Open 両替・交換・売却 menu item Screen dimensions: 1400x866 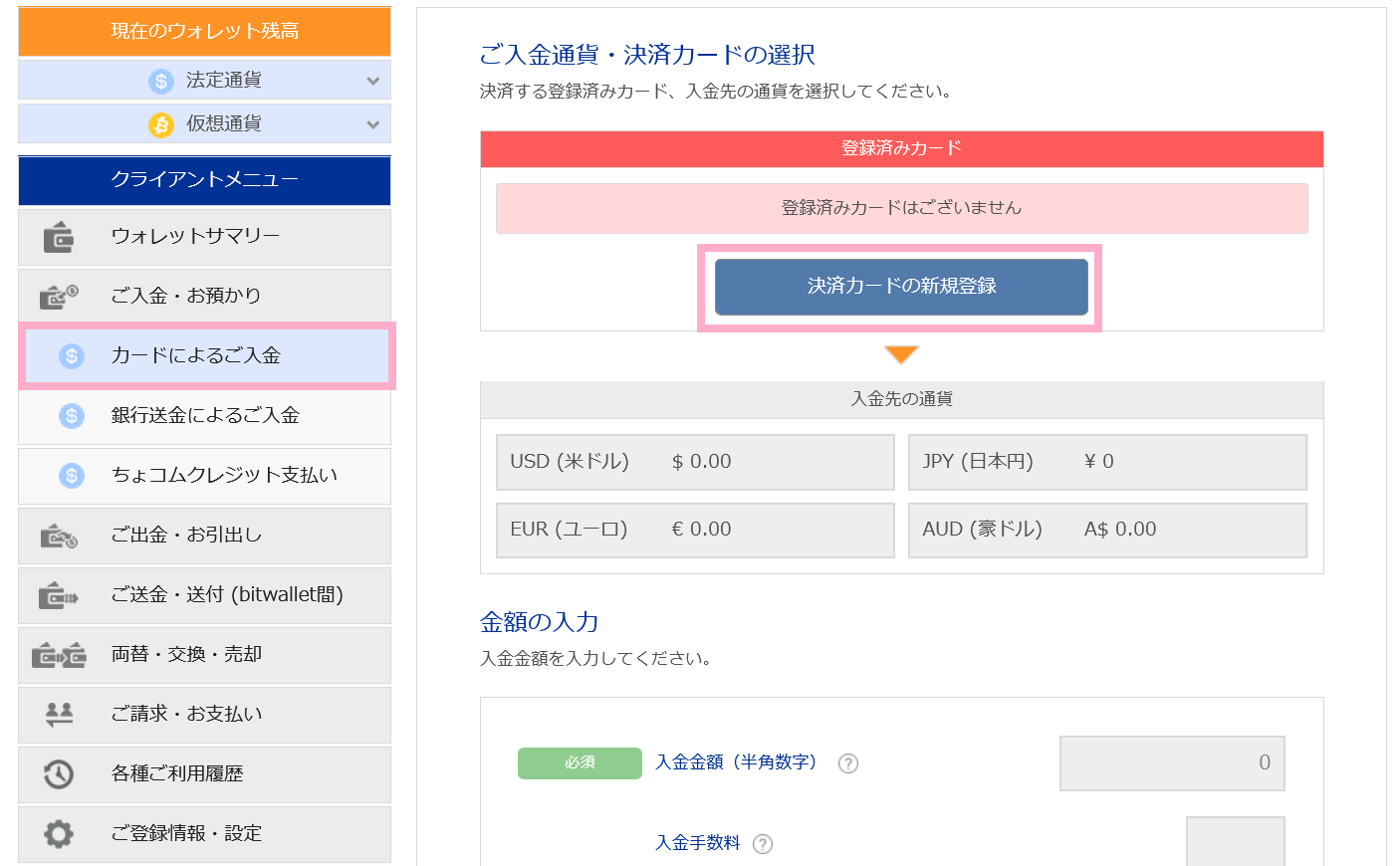click(x=204, y=655)
